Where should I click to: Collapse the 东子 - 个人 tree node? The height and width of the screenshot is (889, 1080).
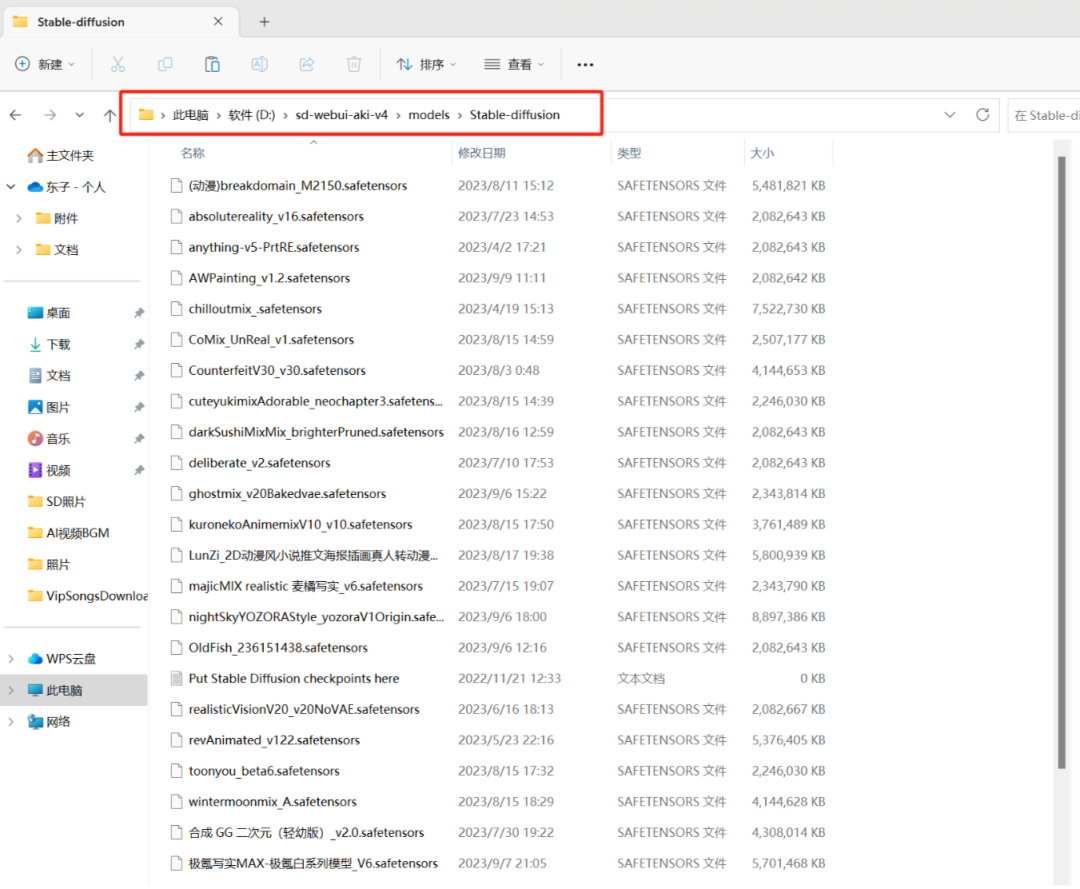(10, 187)
